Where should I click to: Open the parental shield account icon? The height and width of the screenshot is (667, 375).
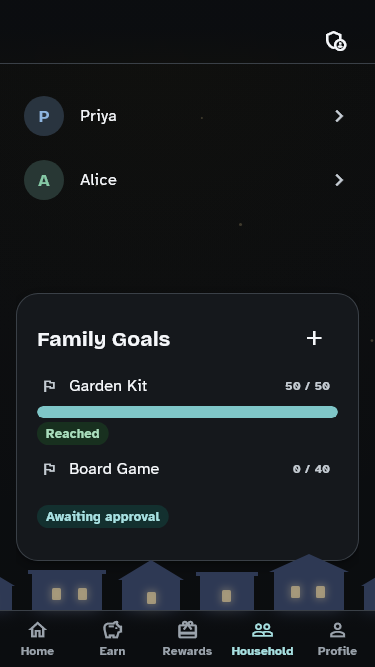tap(336, 41)
